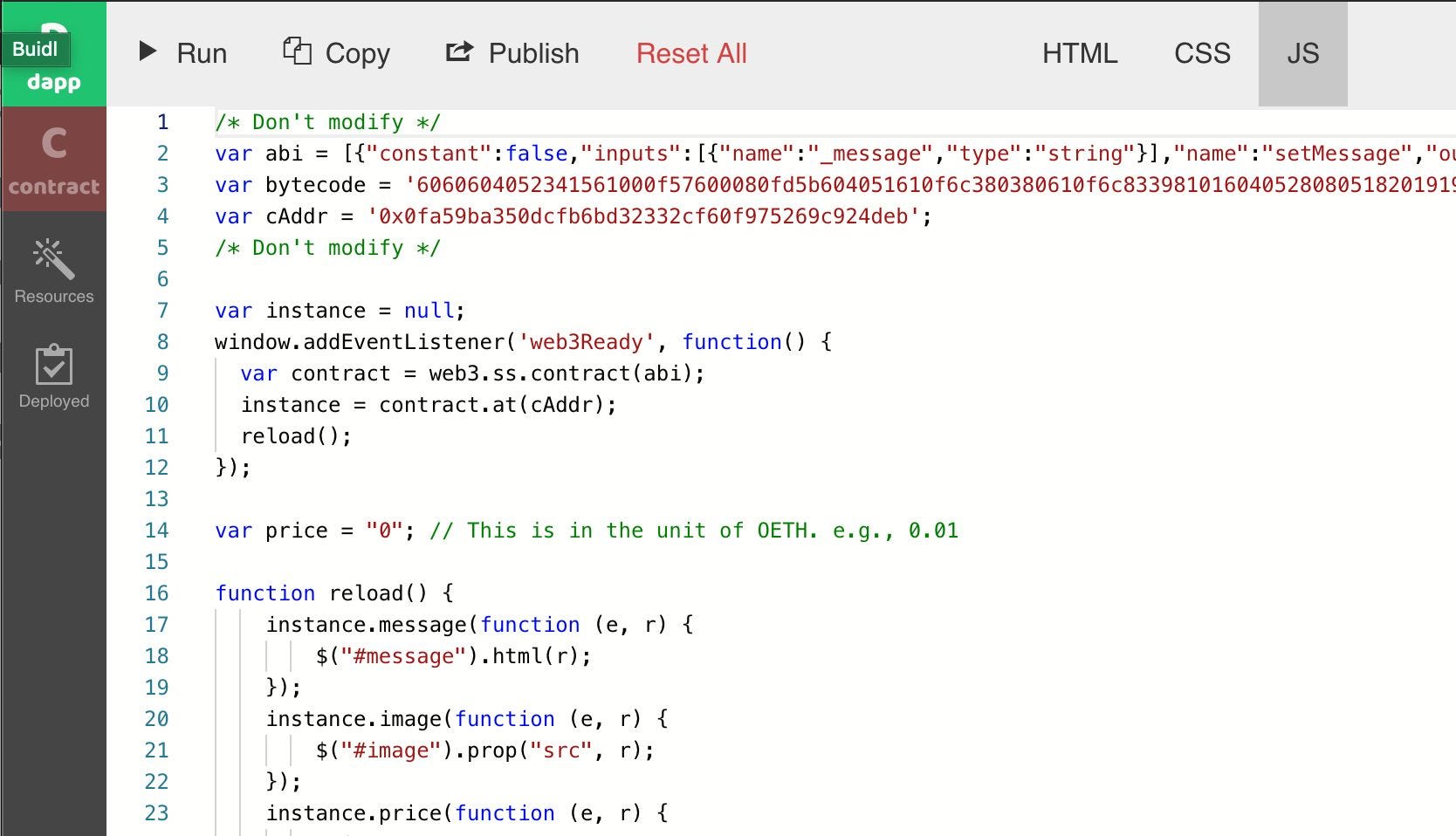Screen dimensions: 1456x836
Task: Click 'contract.at(cAddr)' code
Action: coord(491,405)
